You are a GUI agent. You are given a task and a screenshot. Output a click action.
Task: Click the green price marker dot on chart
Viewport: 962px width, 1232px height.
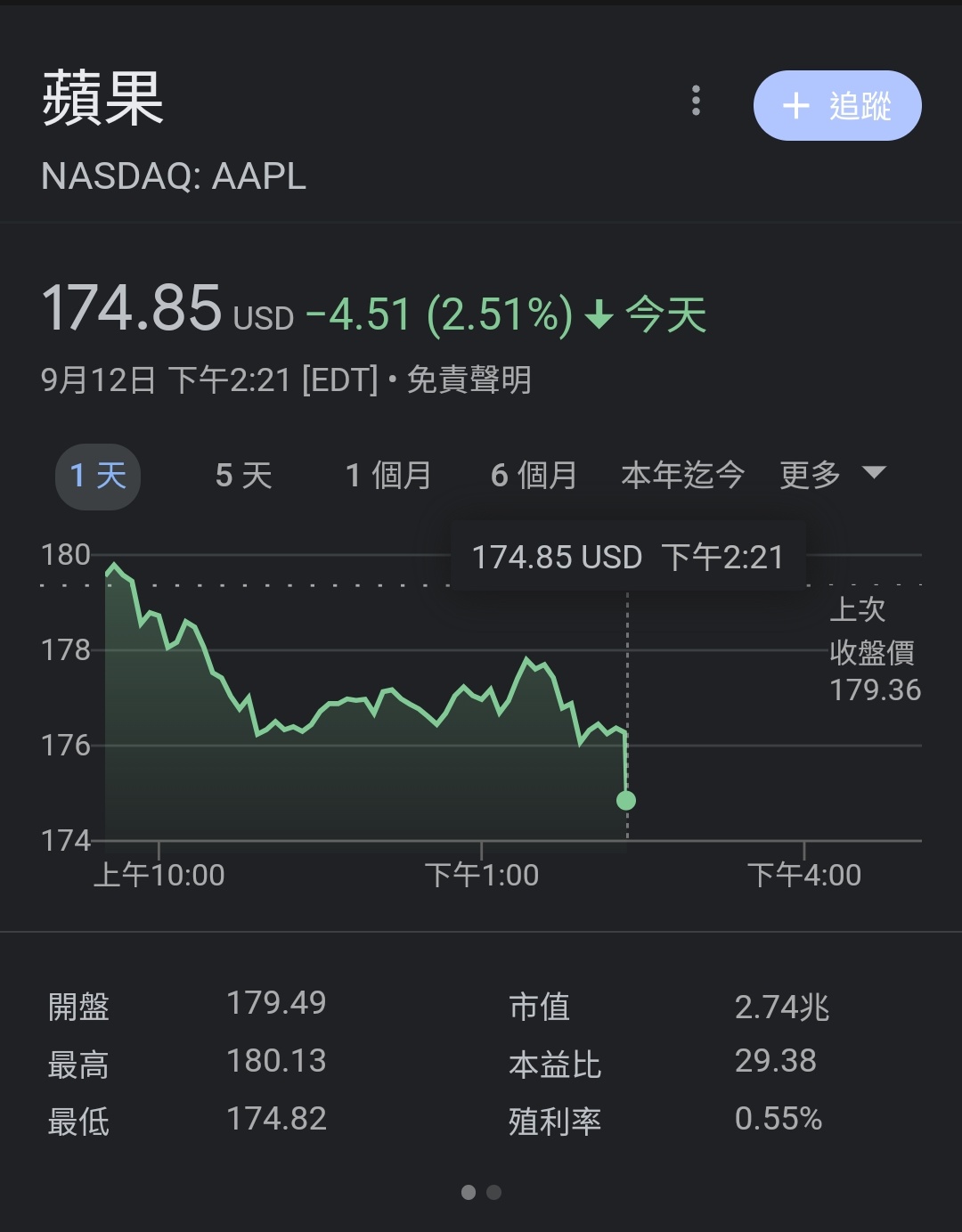point(626,800)
